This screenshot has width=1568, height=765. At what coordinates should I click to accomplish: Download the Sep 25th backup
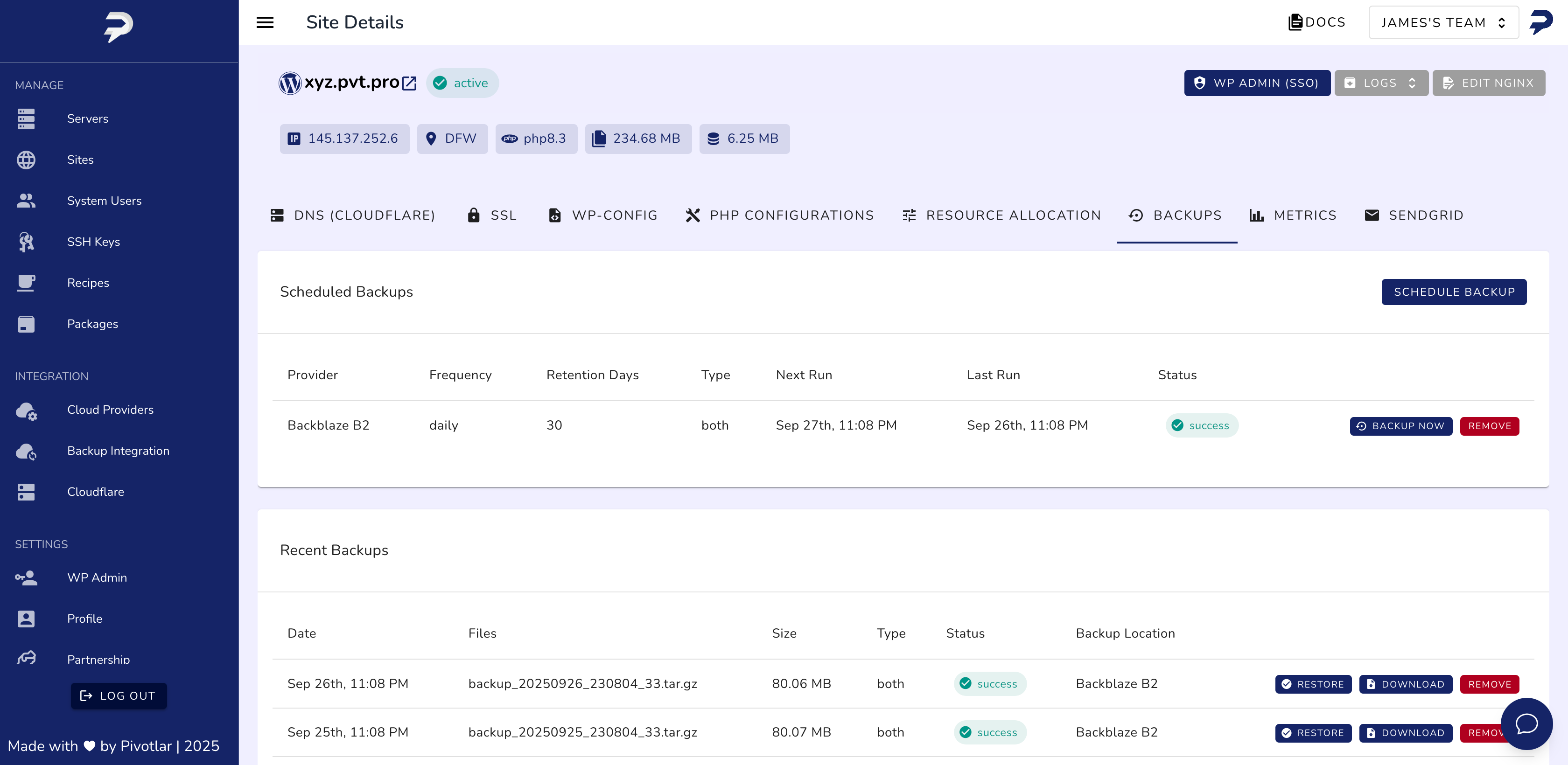point(1406,733)
